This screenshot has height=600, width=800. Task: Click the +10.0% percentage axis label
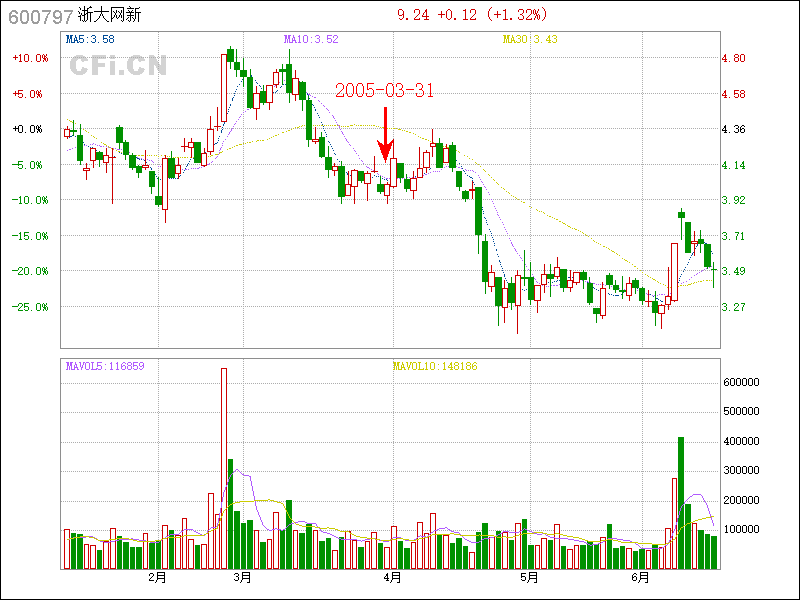point(30,58)
